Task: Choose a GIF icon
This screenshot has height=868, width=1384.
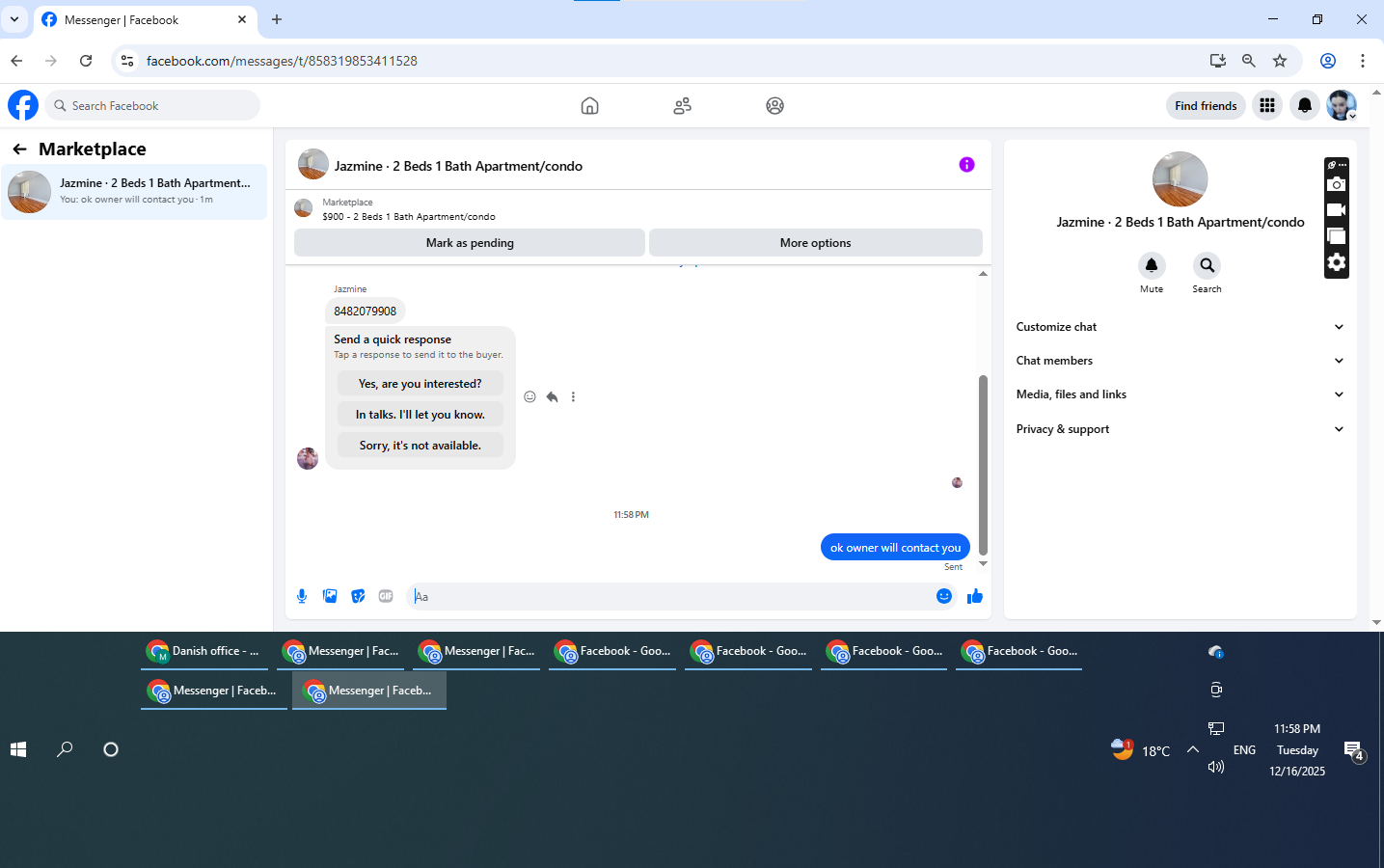Action: [x=386, y=596]
